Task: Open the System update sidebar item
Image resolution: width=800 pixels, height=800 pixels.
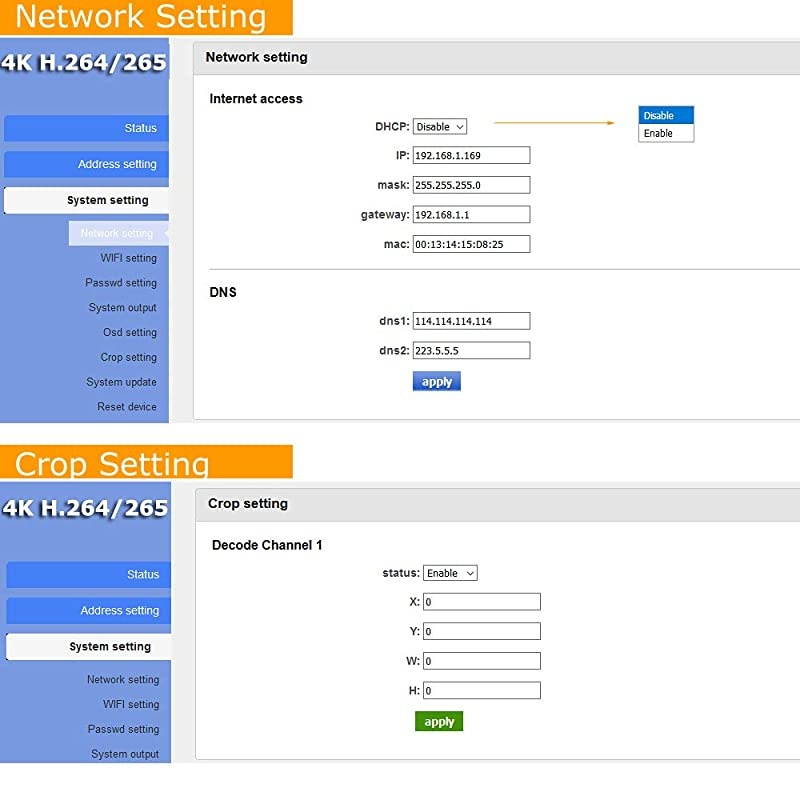Action: 121,382
